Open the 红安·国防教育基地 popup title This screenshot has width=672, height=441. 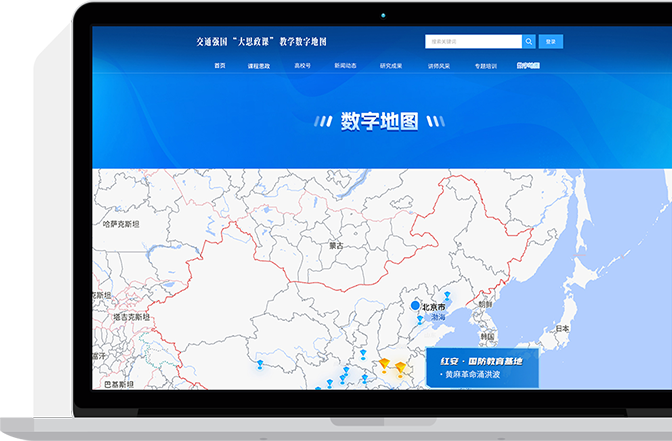point(475,358)
